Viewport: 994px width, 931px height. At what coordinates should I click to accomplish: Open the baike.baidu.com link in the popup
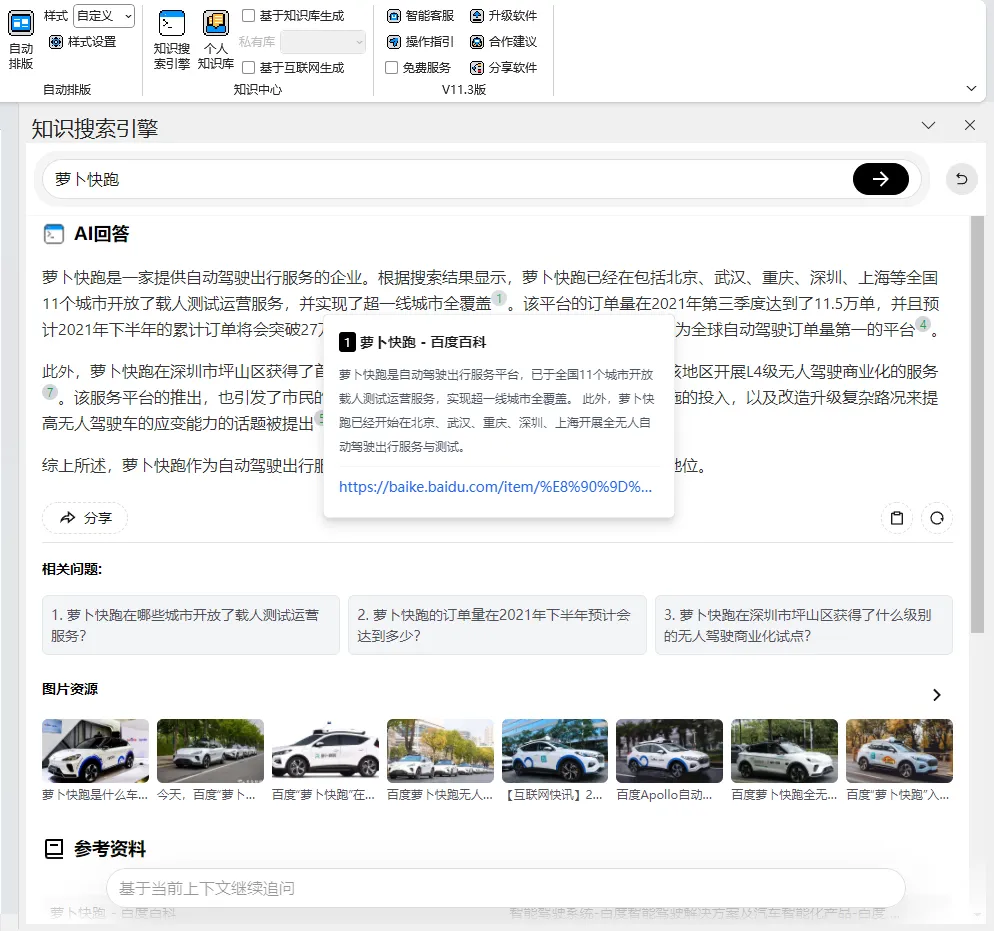click(495, 487)
